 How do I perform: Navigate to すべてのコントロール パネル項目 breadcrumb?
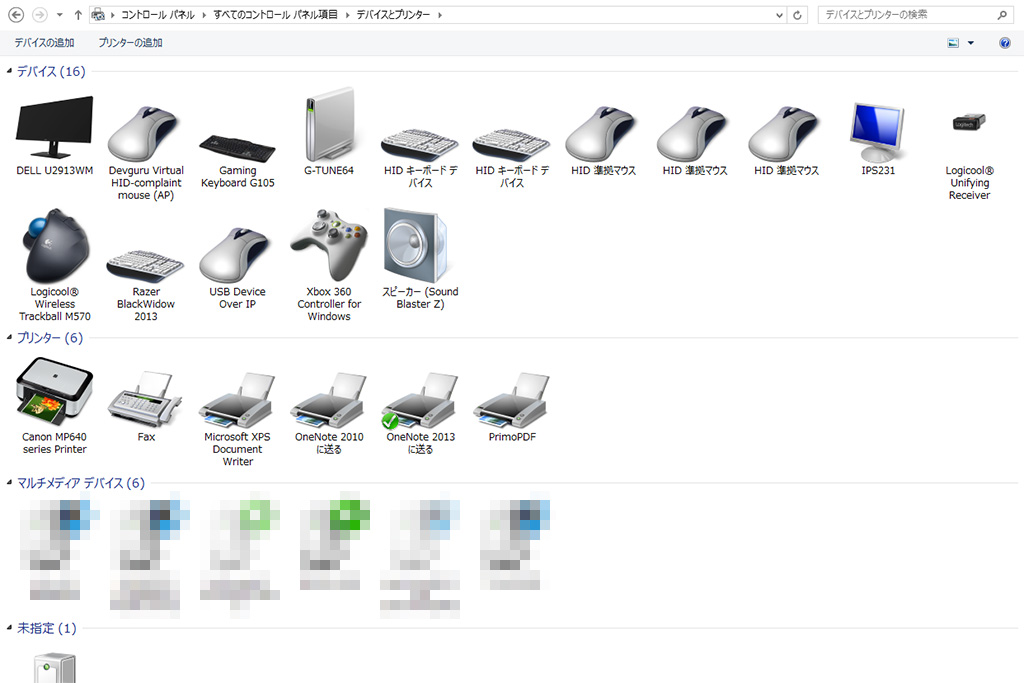(276, 14)
